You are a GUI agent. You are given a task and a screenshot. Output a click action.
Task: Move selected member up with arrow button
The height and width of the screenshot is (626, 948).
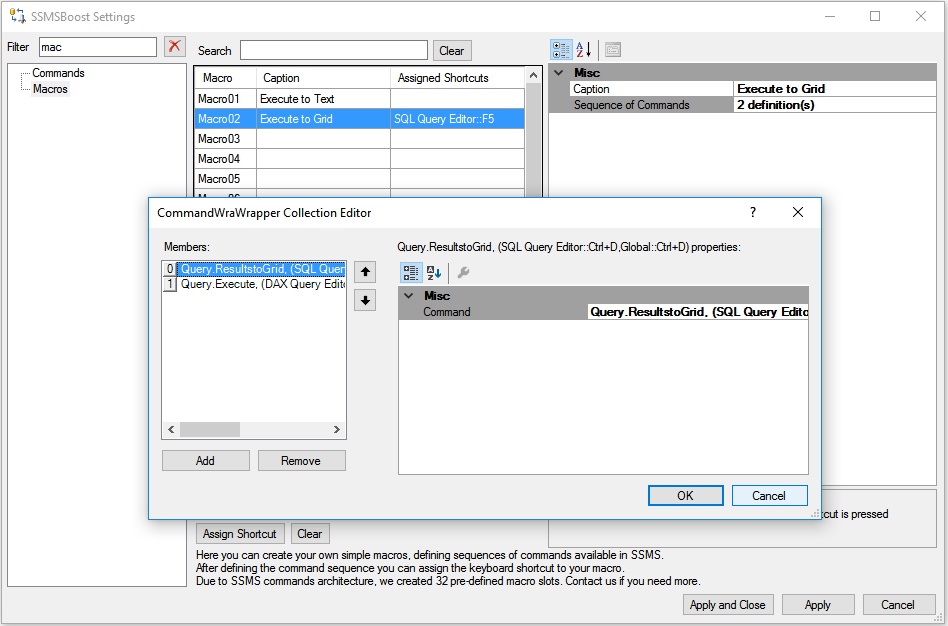point(365,272)
